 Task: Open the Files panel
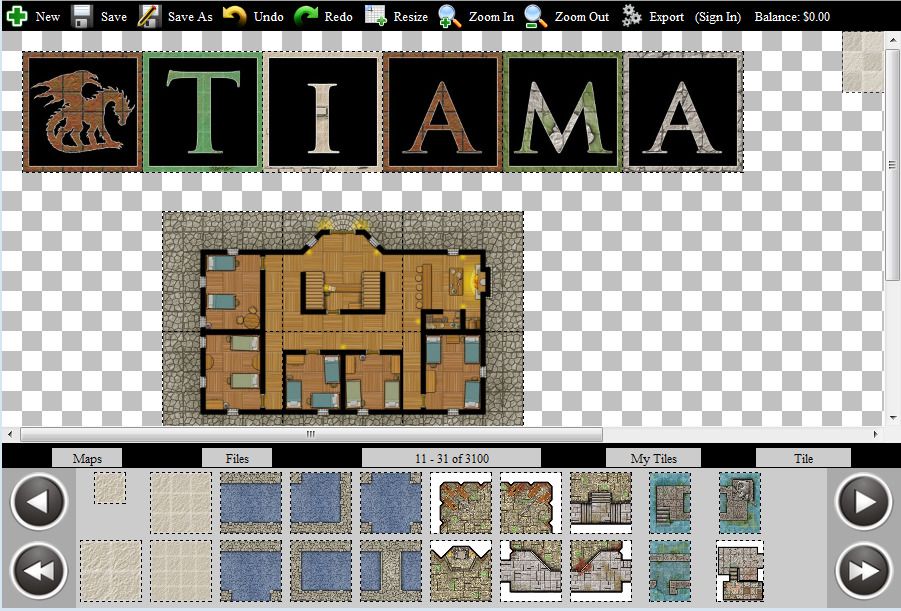[236, 458]
